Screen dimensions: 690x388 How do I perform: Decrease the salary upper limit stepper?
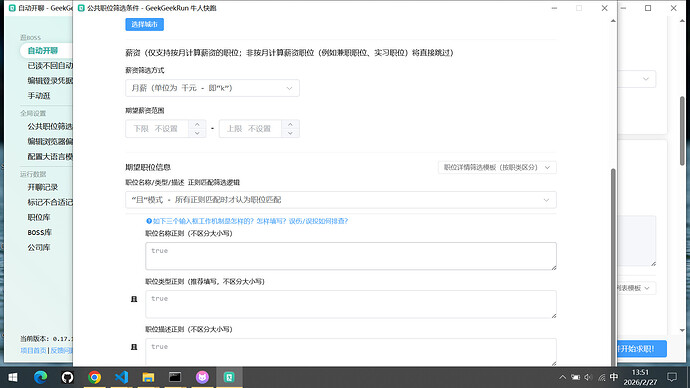pos(290,133)
